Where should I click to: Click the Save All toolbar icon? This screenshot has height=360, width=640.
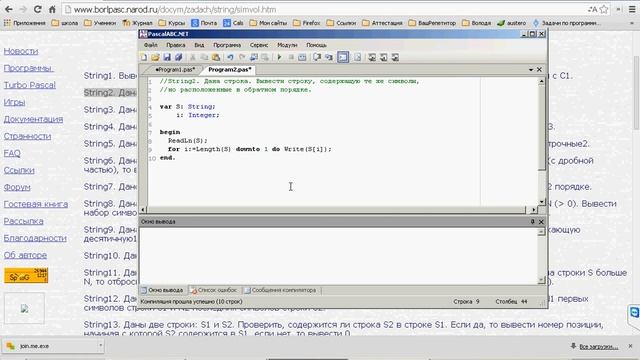[x=178, y=58]
